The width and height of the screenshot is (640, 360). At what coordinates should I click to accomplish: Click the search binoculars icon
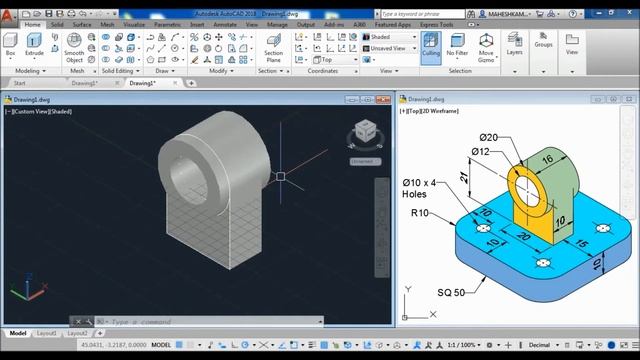471,14
